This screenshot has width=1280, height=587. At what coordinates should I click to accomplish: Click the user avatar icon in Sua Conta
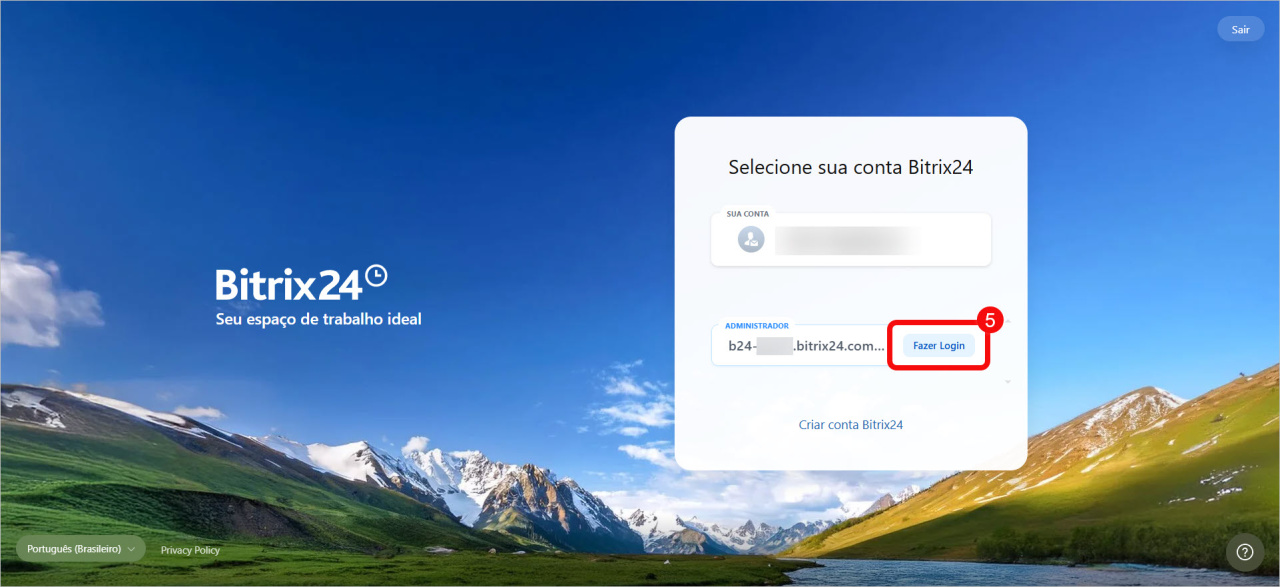[x=751, y=239]
